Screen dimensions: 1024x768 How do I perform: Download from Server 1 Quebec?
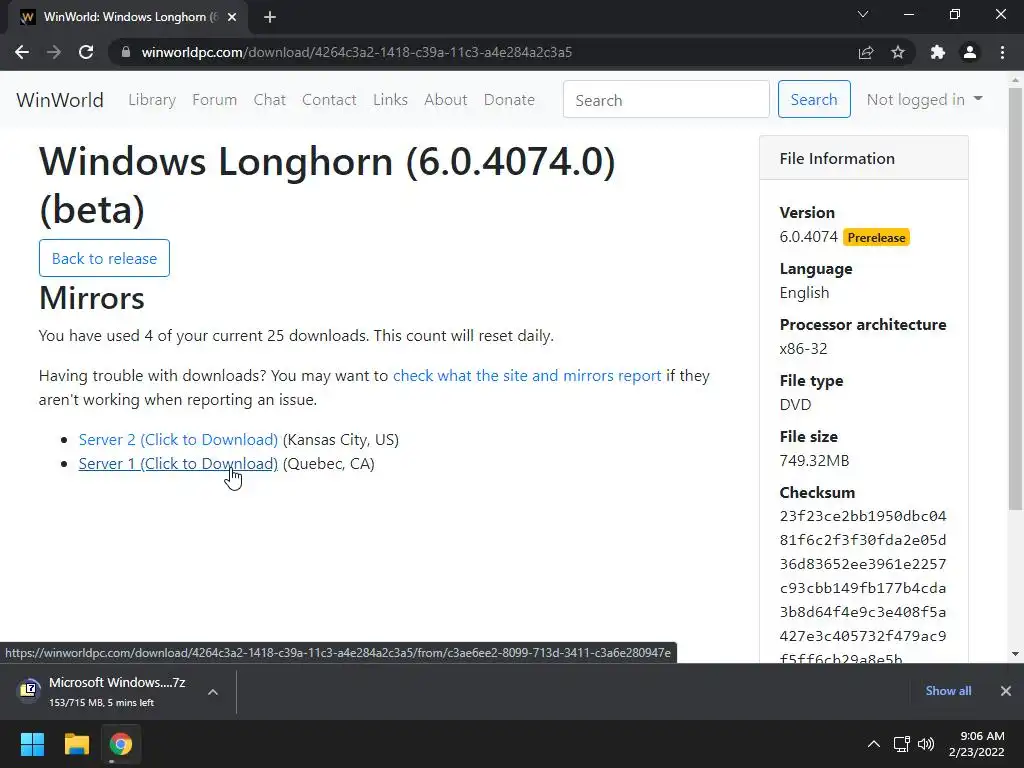click(x=178, y=464)
